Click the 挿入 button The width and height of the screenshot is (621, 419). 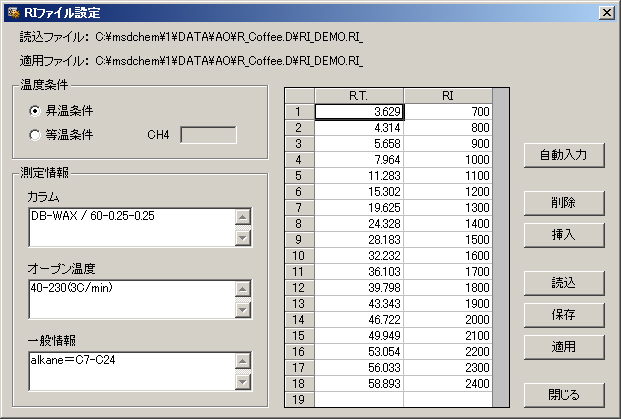click(x=564, y=235)
